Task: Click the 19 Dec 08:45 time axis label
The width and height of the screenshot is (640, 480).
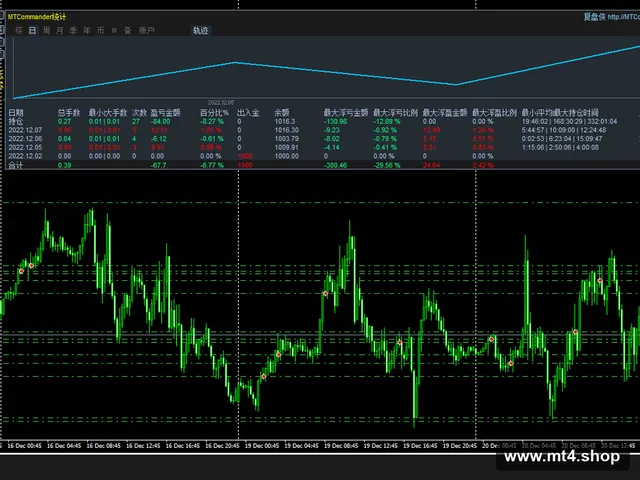Action: pyautogui.click(x=341, y=446)
